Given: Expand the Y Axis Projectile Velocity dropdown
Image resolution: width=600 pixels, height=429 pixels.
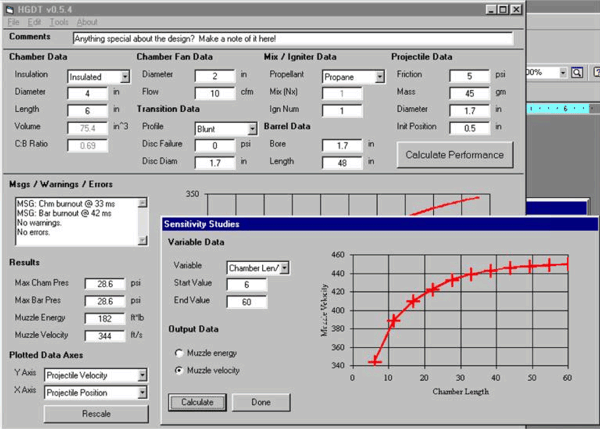Looking at the screenshot, I should [x=143, y=376].
